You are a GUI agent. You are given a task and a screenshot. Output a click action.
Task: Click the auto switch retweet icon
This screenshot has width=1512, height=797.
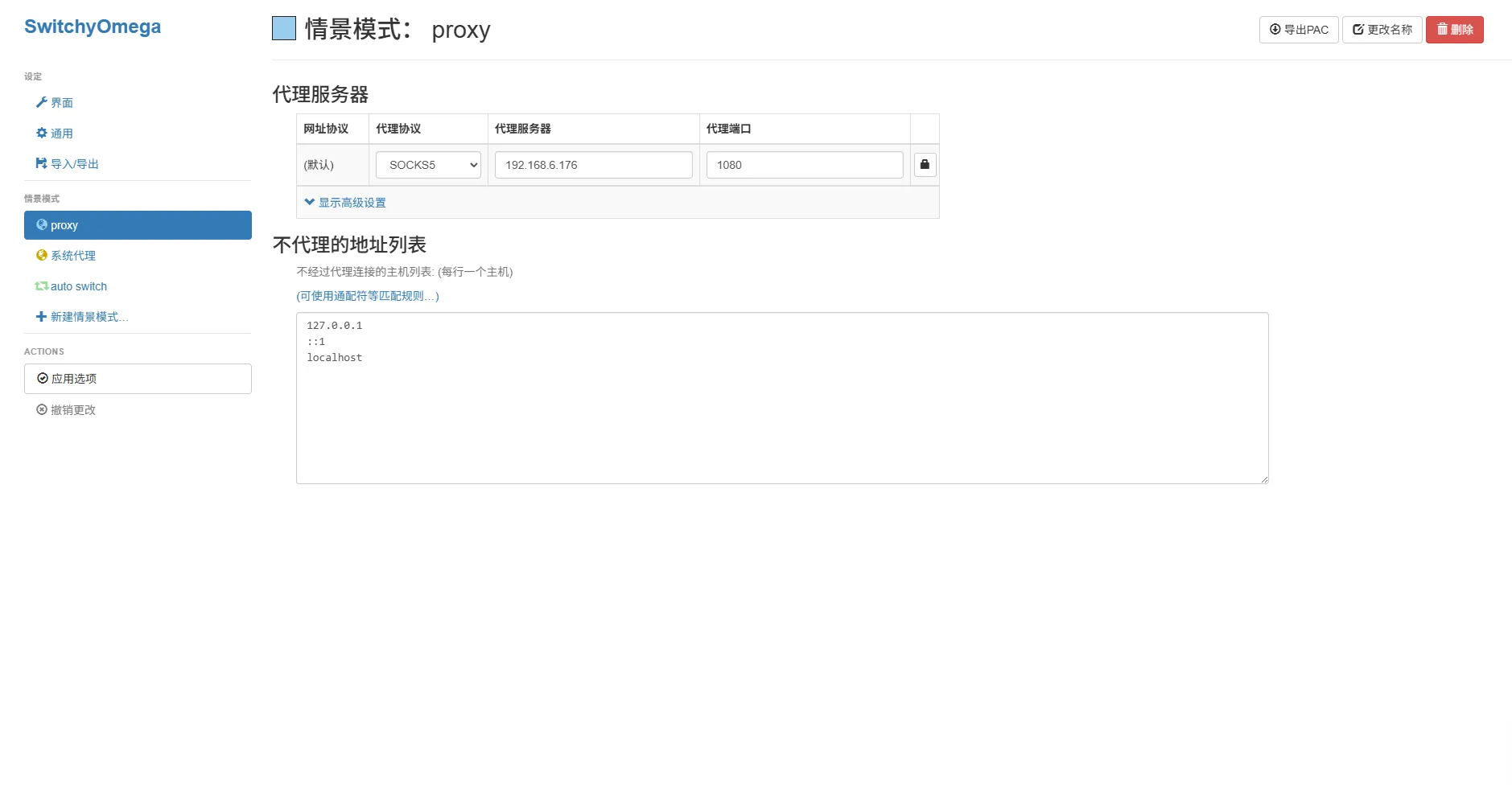click(x=41, y=286)
